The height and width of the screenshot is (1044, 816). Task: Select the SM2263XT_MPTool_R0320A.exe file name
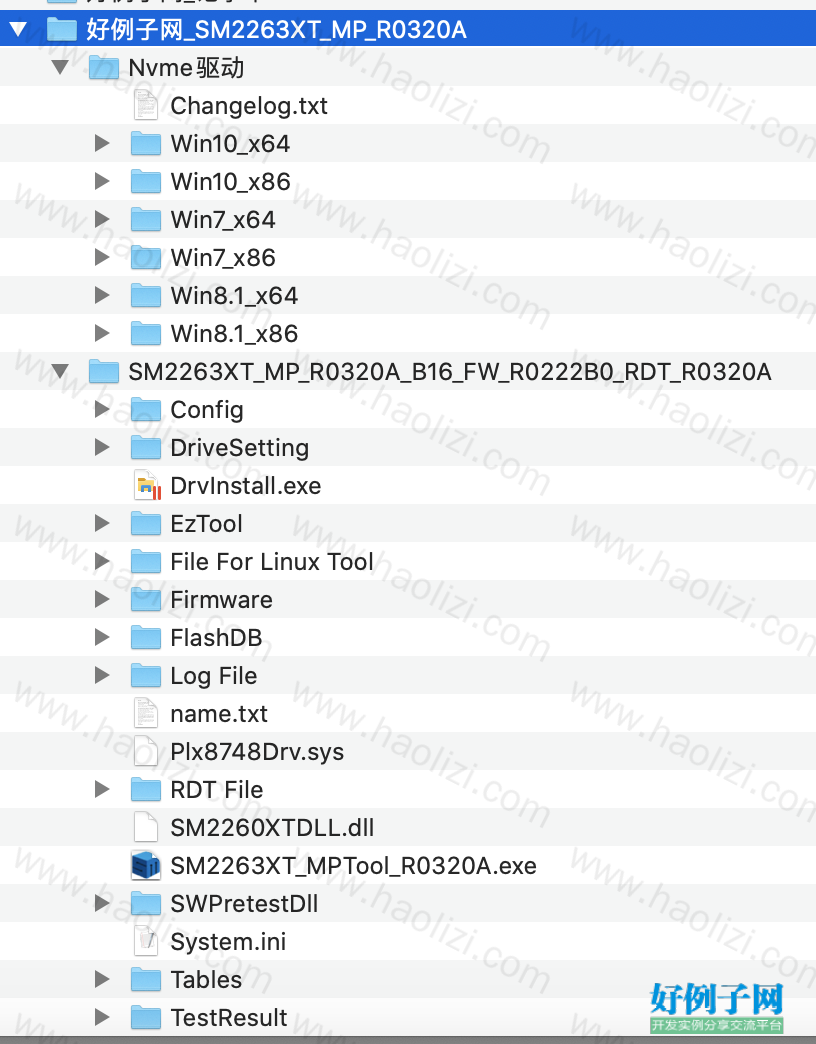[353, 865]
